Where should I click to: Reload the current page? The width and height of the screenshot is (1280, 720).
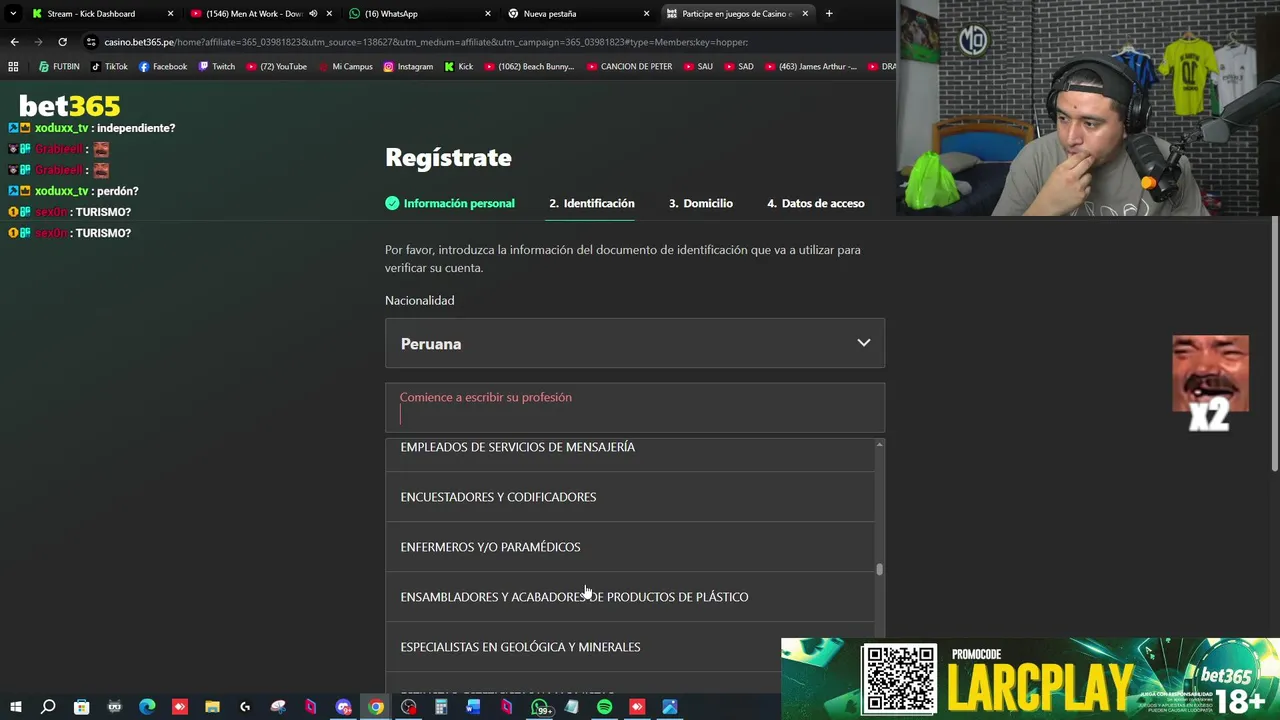pyautogui.click(x=62, y=42)
